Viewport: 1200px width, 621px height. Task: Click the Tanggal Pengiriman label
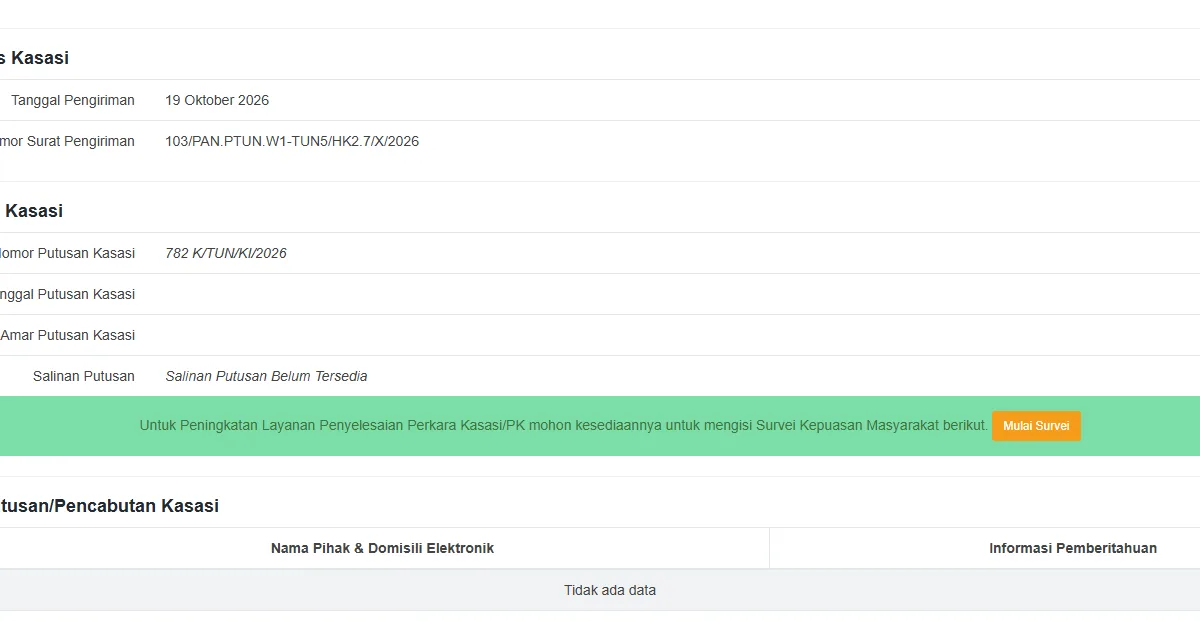73,100
